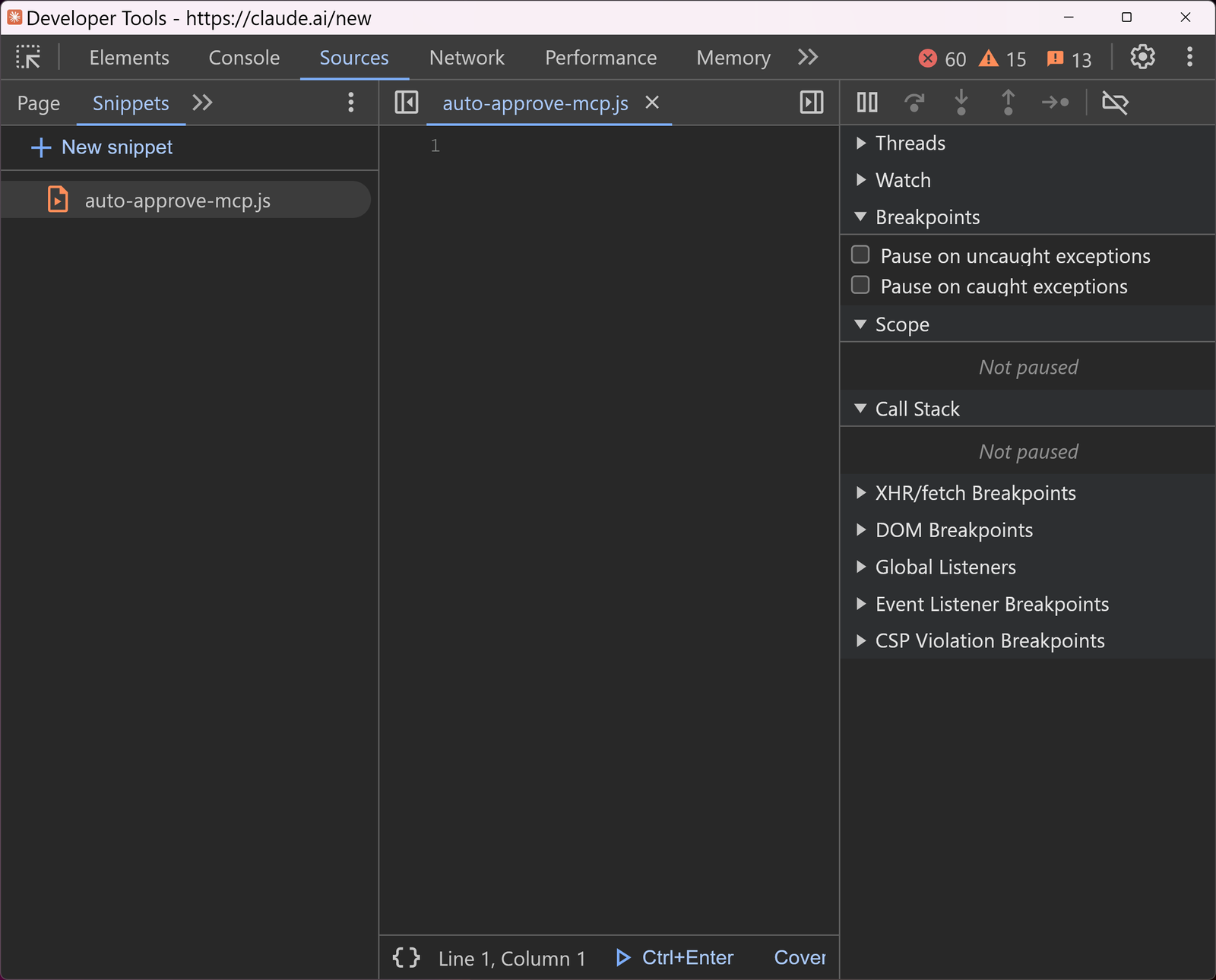Viewport: 1216px width, 980px height.
Task: Step over next function call
Action: 914,102
